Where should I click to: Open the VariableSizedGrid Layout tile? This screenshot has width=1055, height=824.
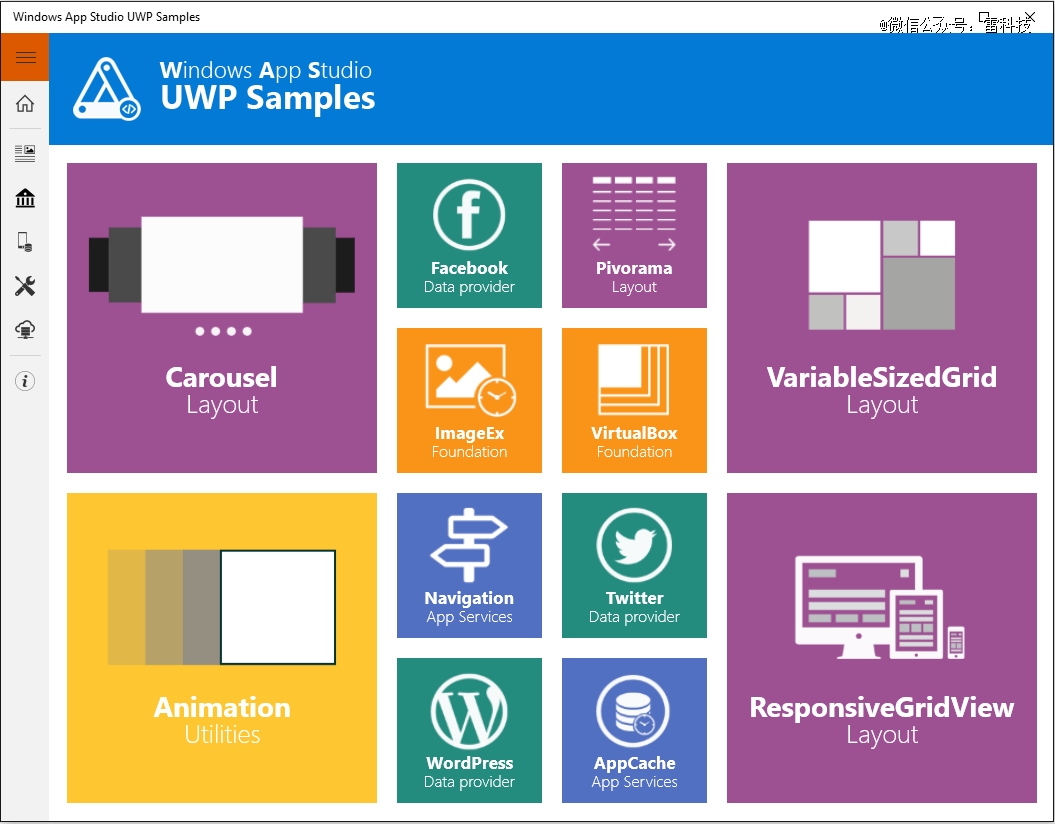(x=881, y=317)
